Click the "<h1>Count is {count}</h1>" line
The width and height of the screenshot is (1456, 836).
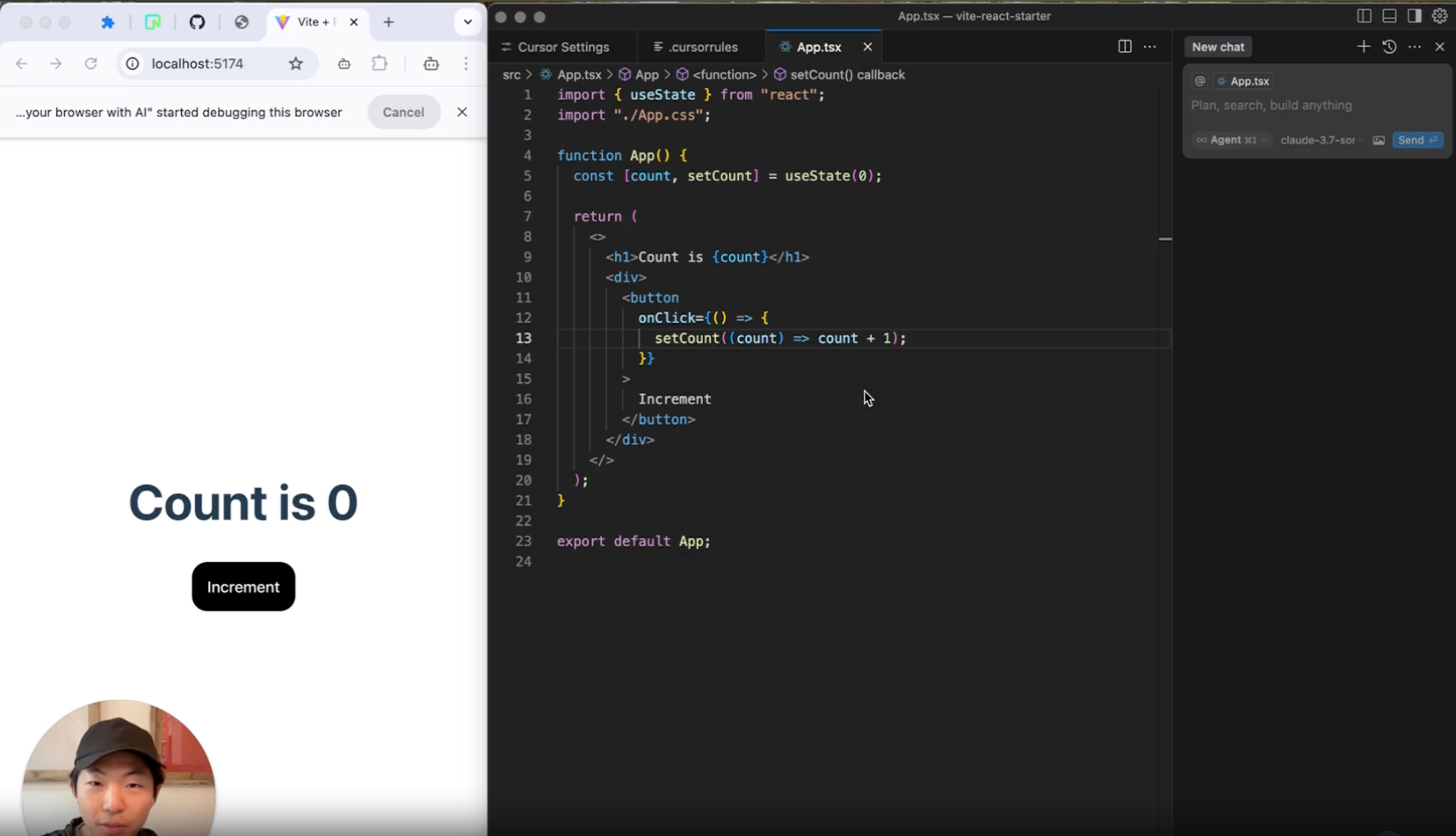(708, 257)
